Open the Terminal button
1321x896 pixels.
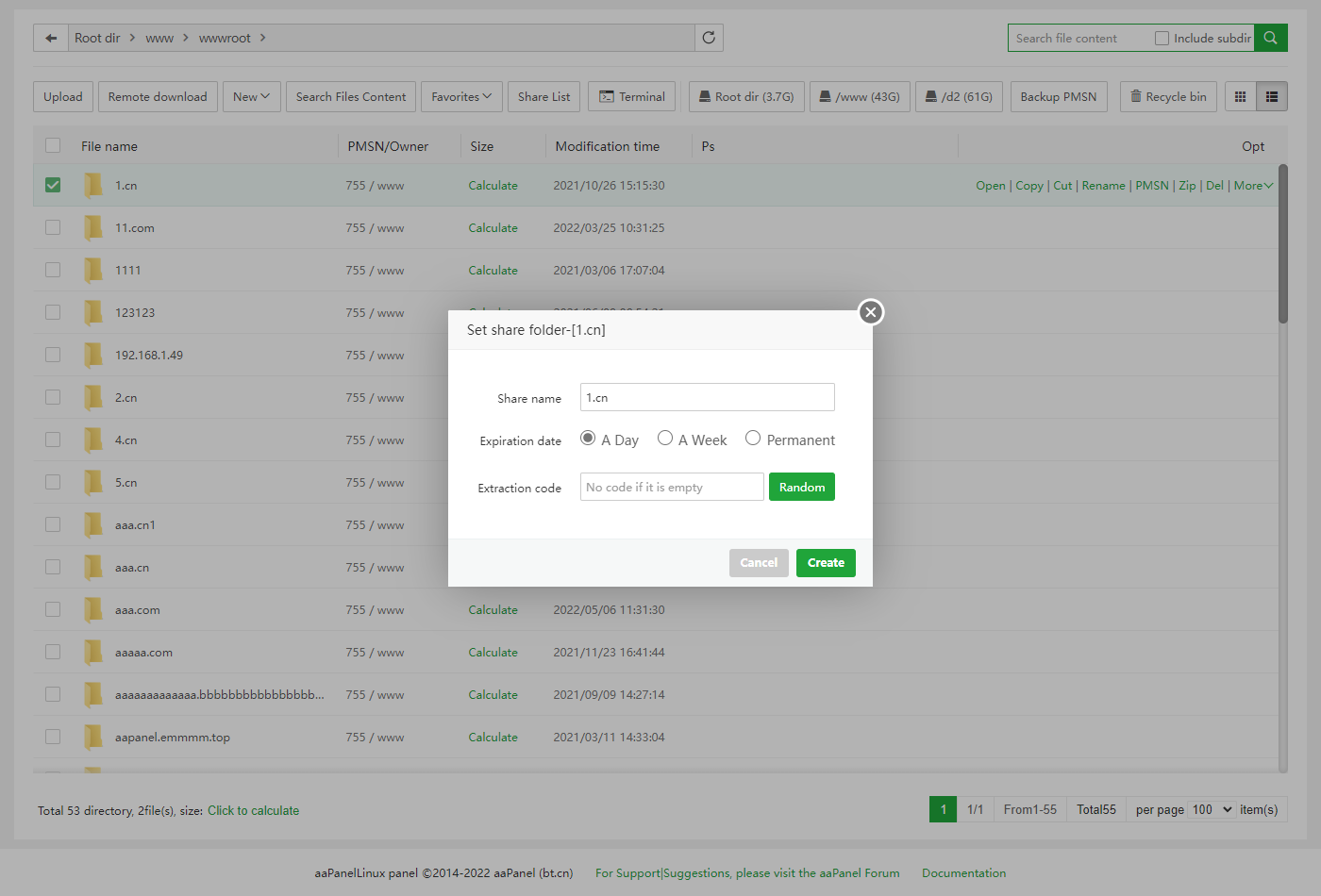click(631, 96)
